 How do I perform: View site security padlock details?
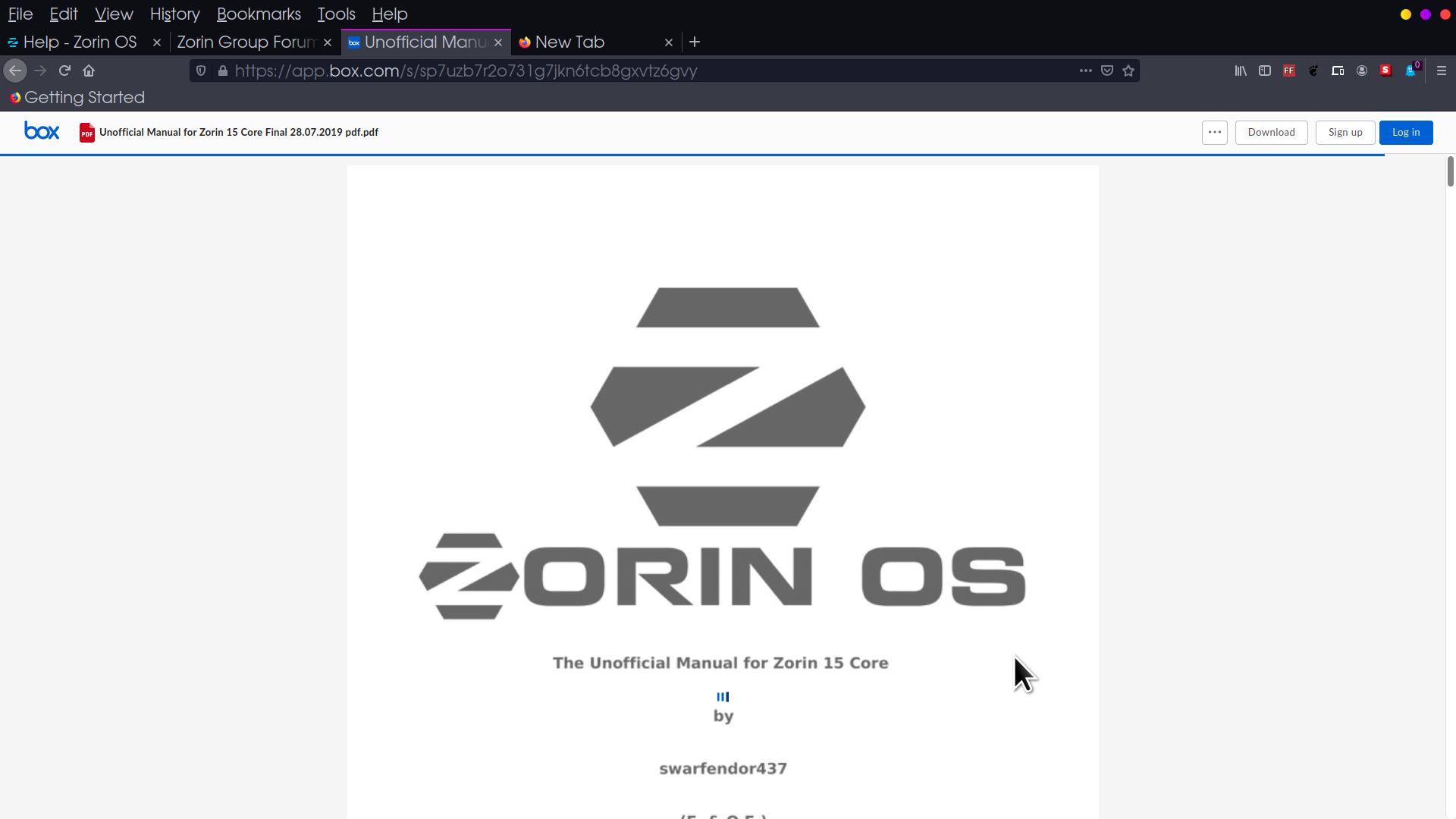[x=222, y=71]
